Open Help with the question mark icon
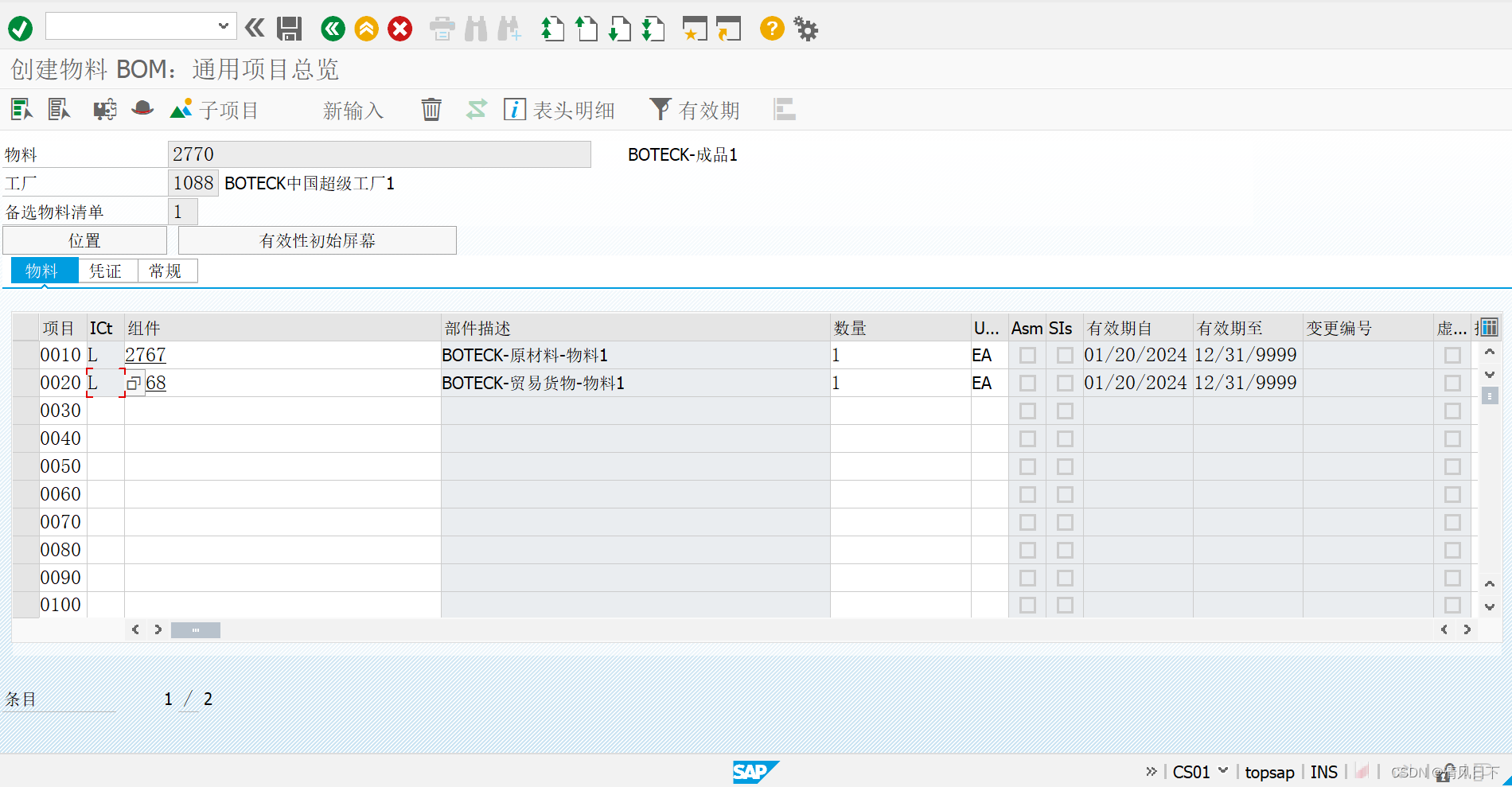 tap(771, 29)
